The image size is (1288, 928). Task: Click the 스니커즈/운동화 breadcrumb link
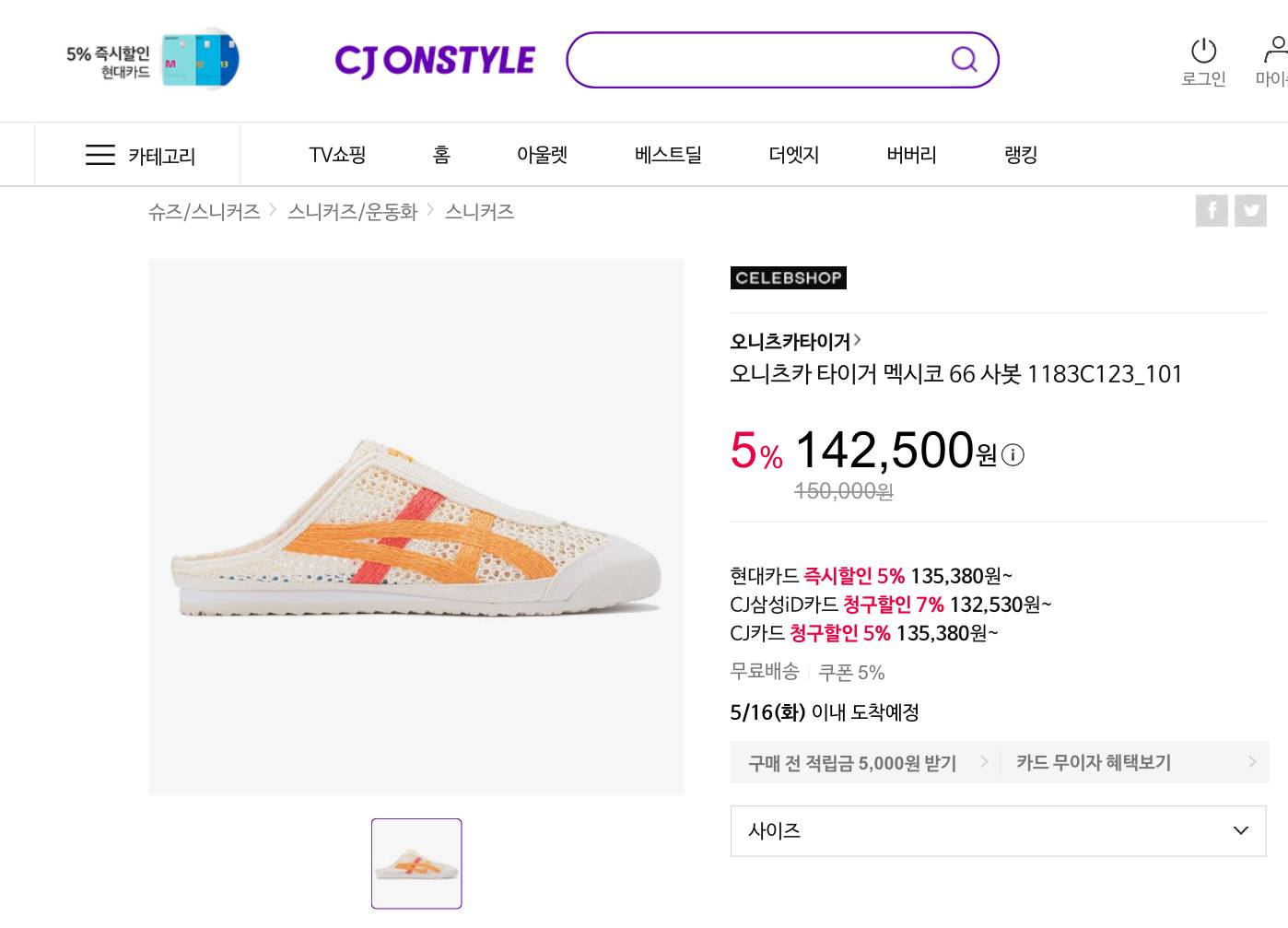coord(353,212)
